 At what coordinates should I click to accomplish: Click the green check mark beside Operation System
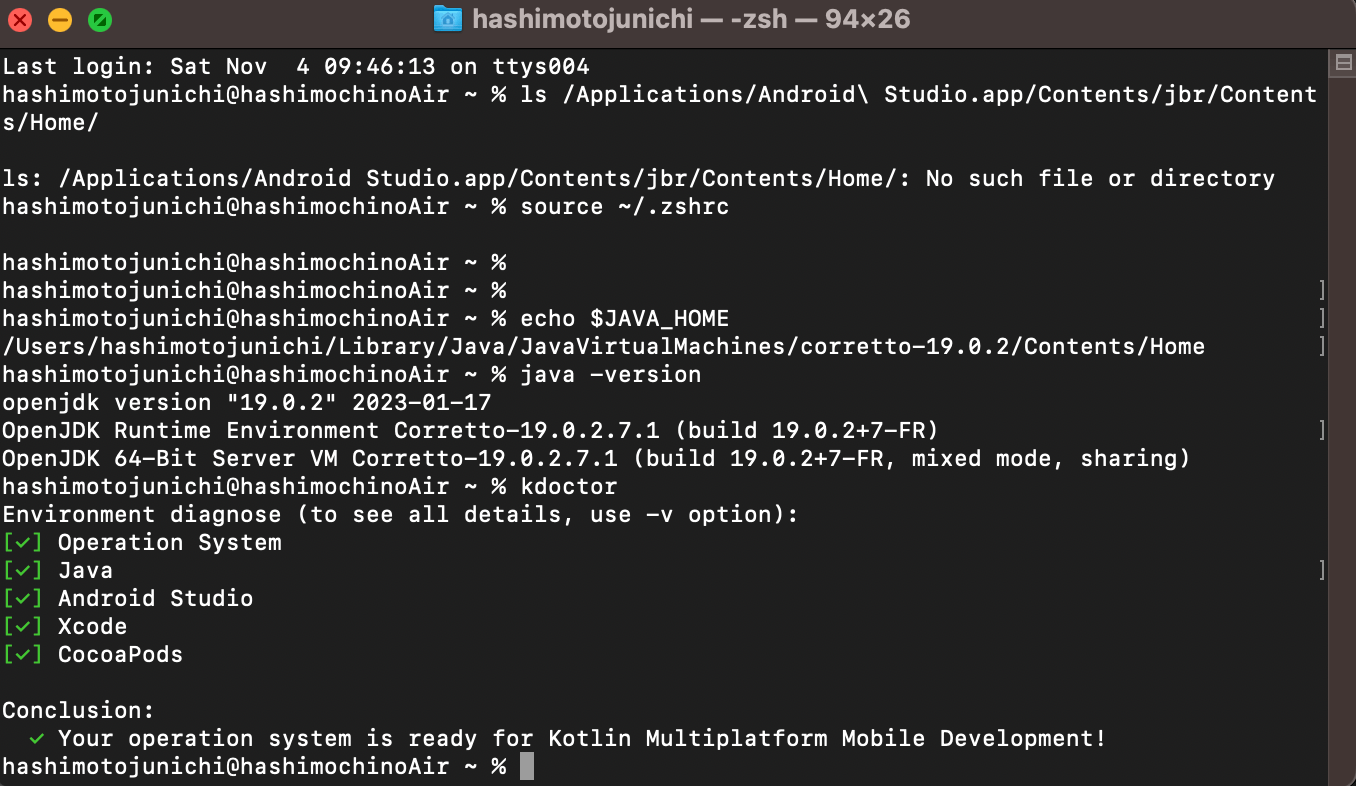(x=23, y=543)
